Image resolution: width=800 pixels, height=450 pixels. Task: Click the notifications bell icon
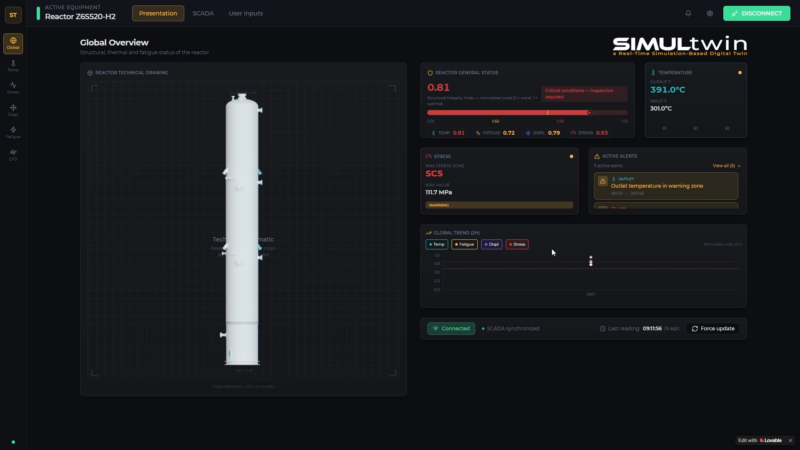point(688,13)
